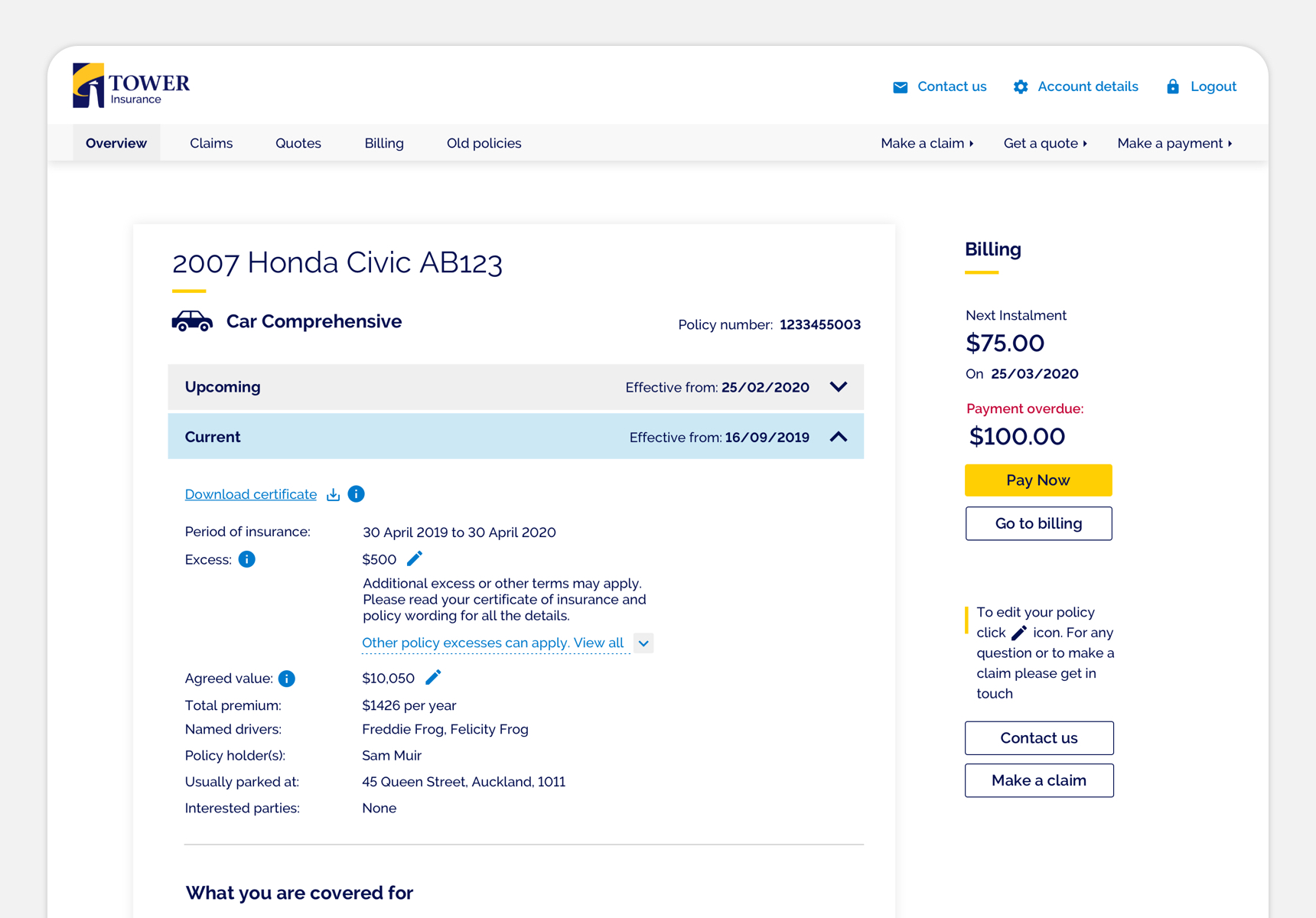1316x918 pixels.
Task: Open the Old policies tab
Action: [484, 144]
